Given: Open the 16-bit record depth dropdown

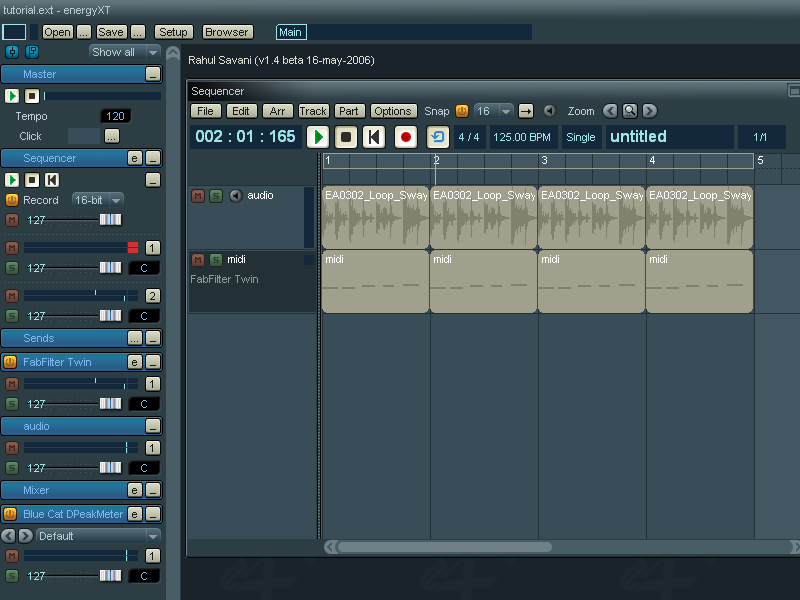Looking at the screenshot, I should pos(97,200).
